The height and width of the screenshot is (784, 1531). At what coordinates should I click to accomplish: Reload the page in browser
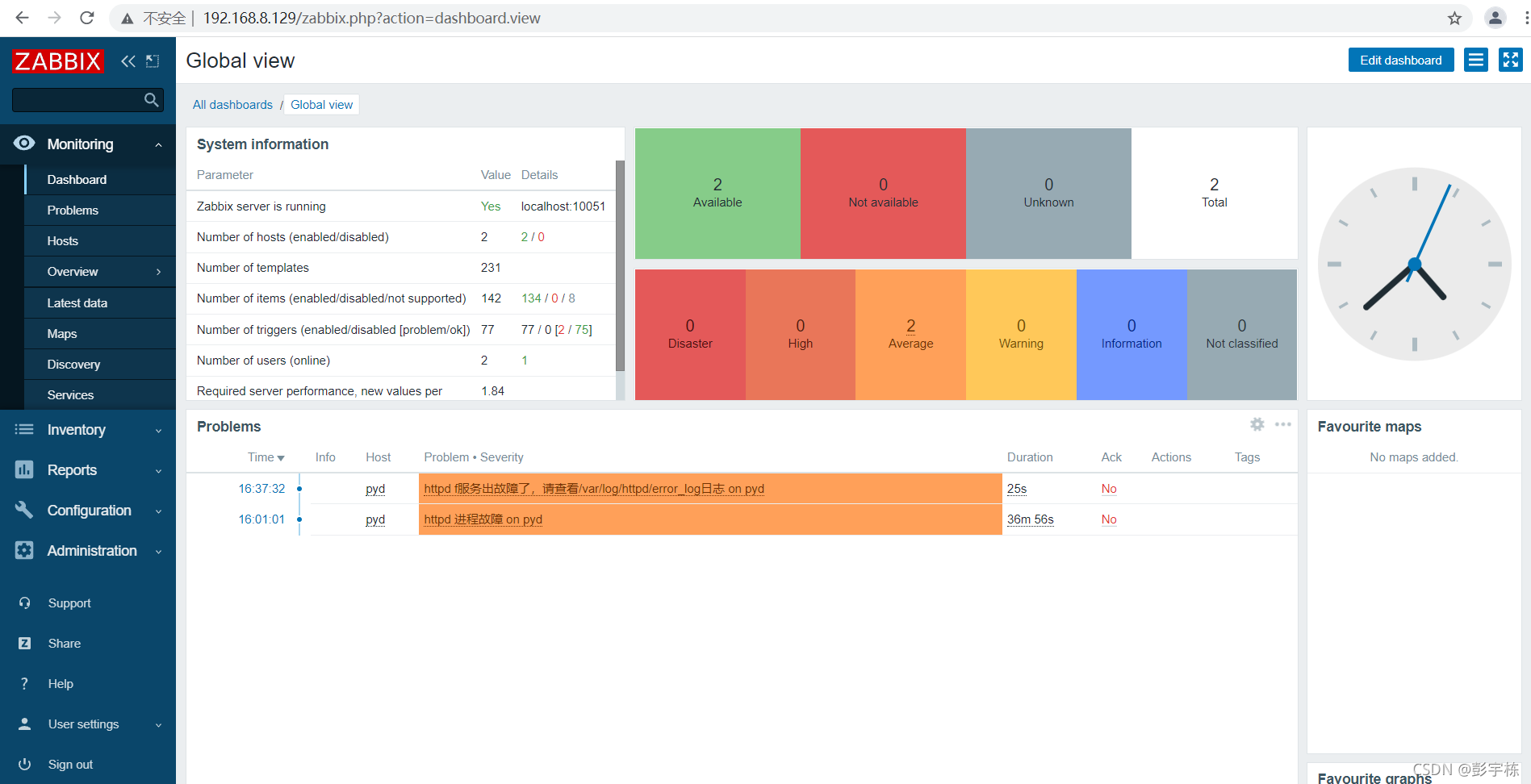87,18
